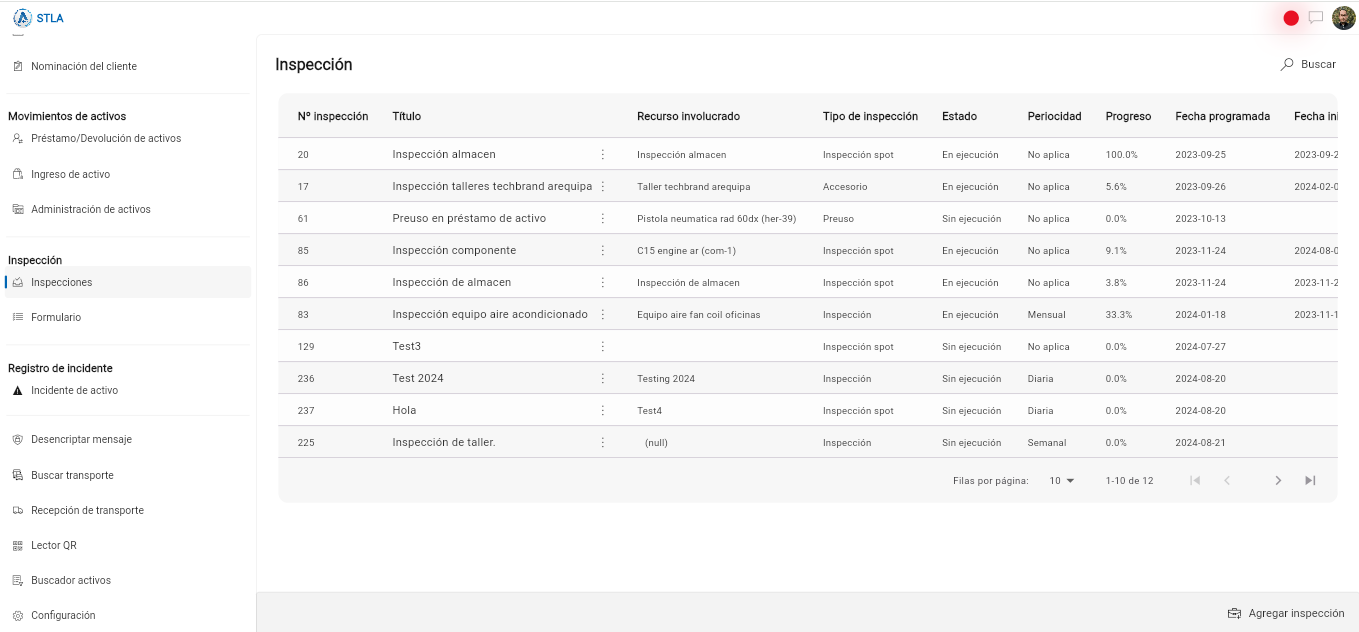Open Administración de activos
Image resolution: width=1359 pixels, height=632 pixels.
click(91, 209)
